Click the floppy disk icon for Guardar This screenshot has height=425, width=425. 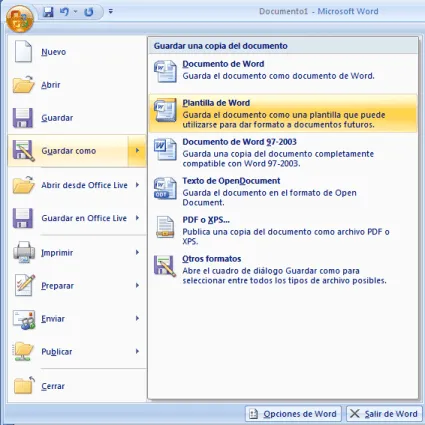pyautogui.click(x=23, y=118)
